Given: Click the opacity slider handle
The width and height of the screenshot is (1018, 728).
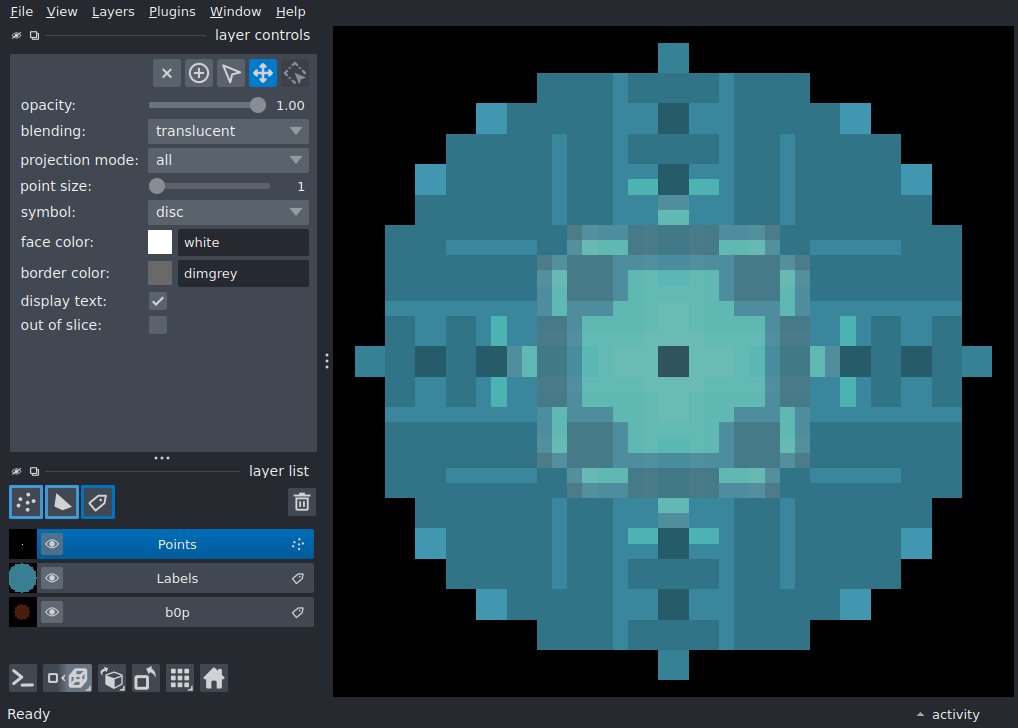Looking at the screenshot, I should pyautogui.click(x=258, y=105).
